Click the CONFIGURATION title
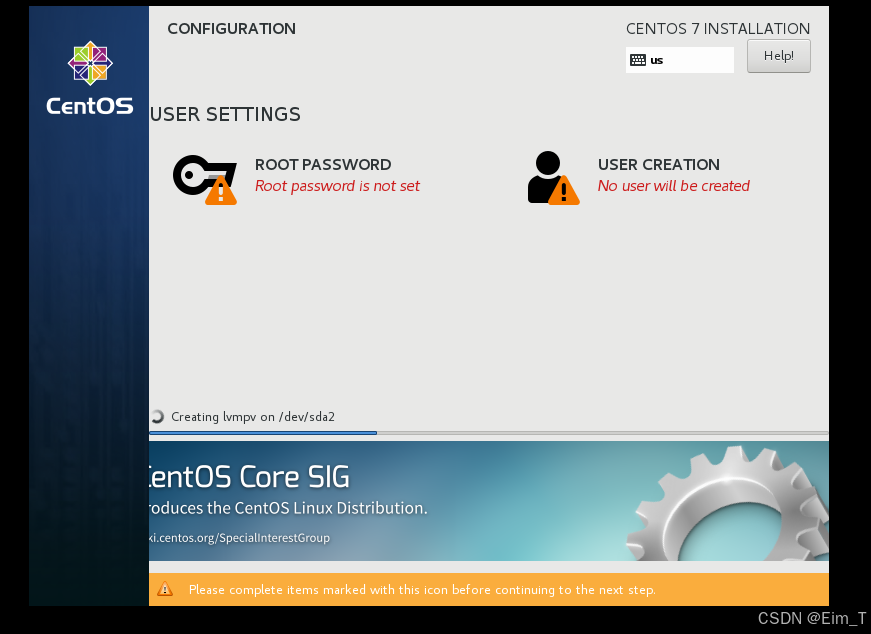 tap(232, 29)
